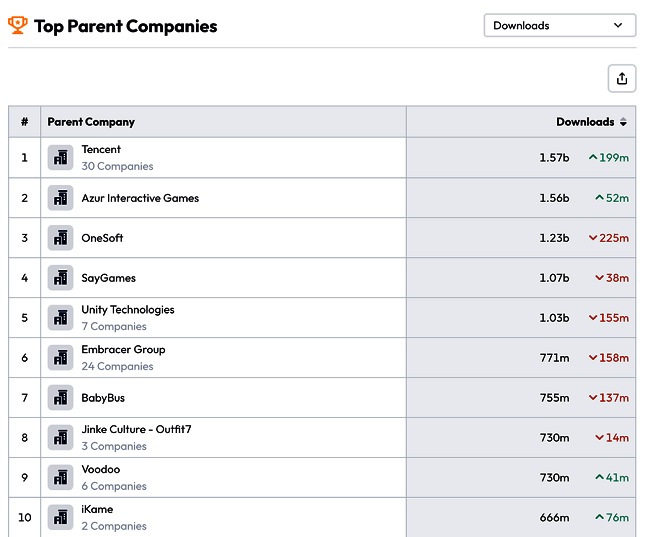Click the iKame company building icon
The width and height of the screenshot is (650, 537).
(x=60, y=518)
